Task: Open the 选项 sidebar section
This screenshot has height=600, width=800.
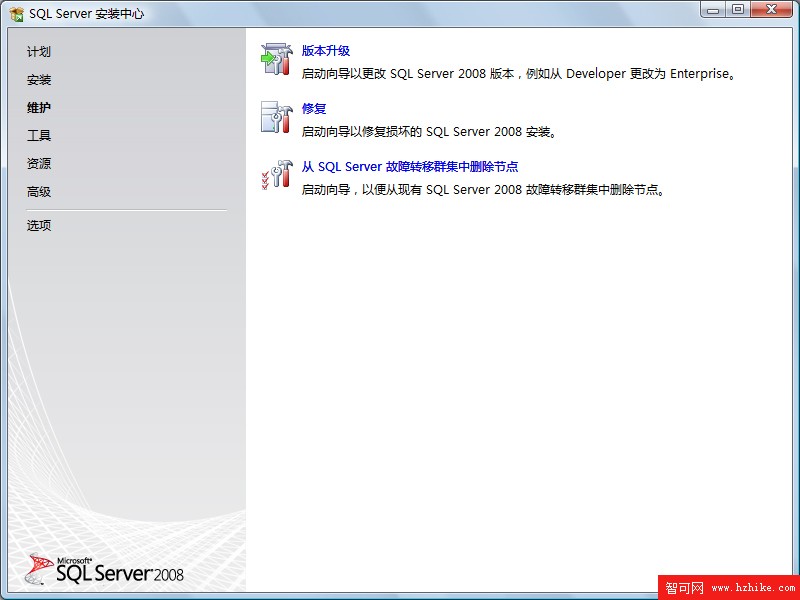Action: [x=39, y=225]
